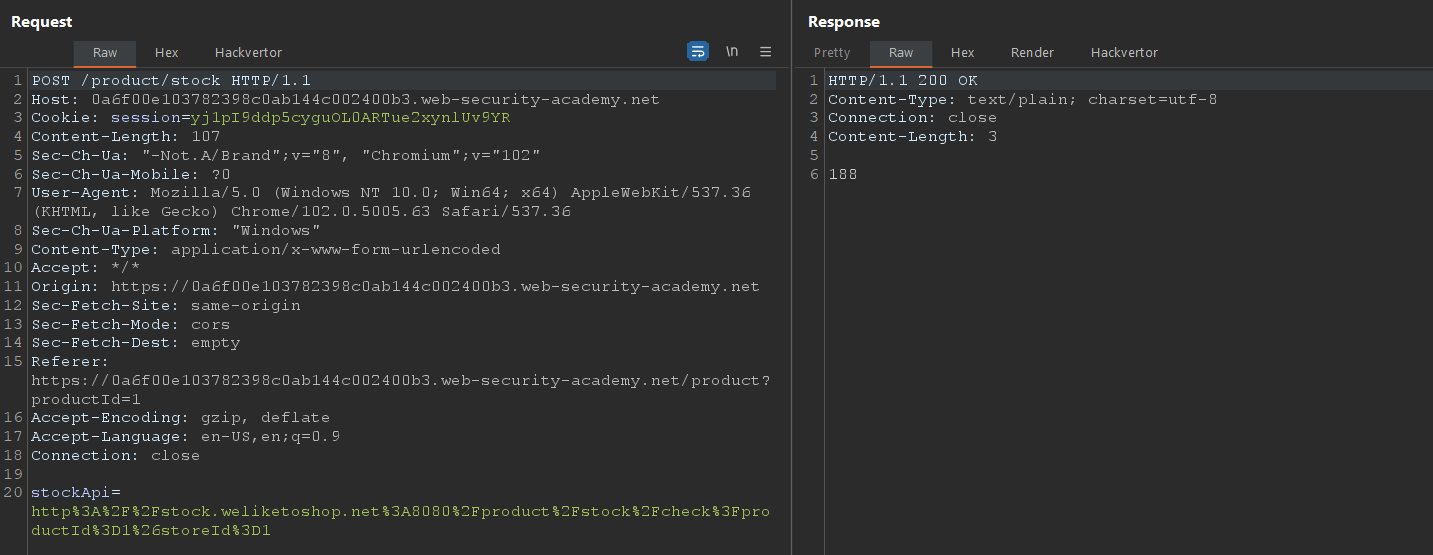Click the POST /product/stock request line
This screenshot has width=1433, height=555.
coord(171,80)
